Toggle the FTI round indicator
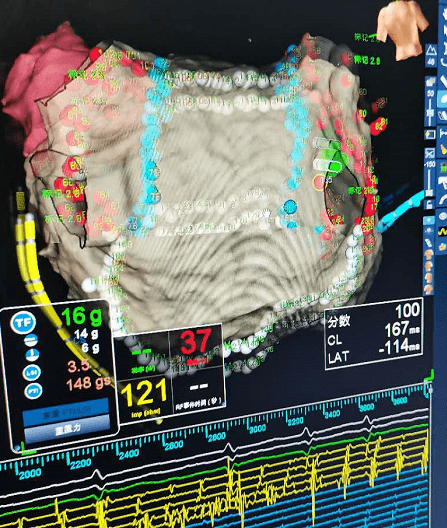The width and height of the screenshot is (447, 528). point(33,391)
